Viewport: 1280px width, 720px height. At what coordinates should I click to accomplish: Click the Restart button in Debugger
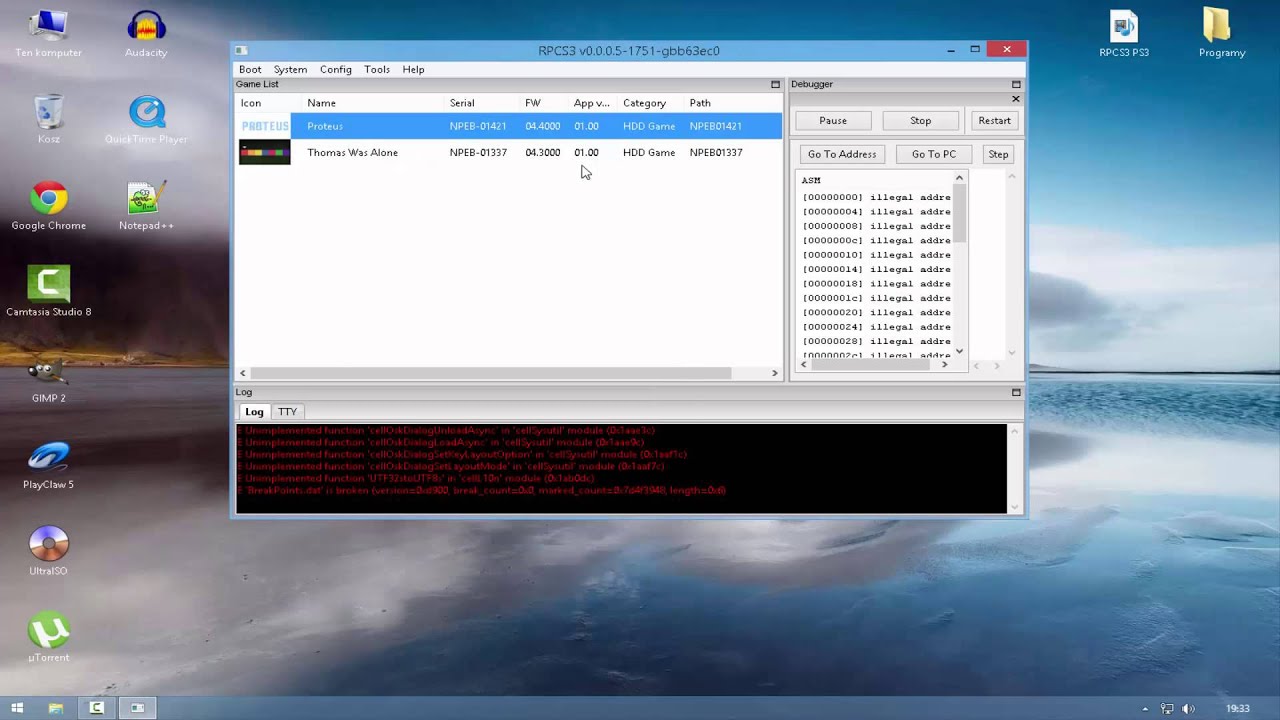pos(994,121)
